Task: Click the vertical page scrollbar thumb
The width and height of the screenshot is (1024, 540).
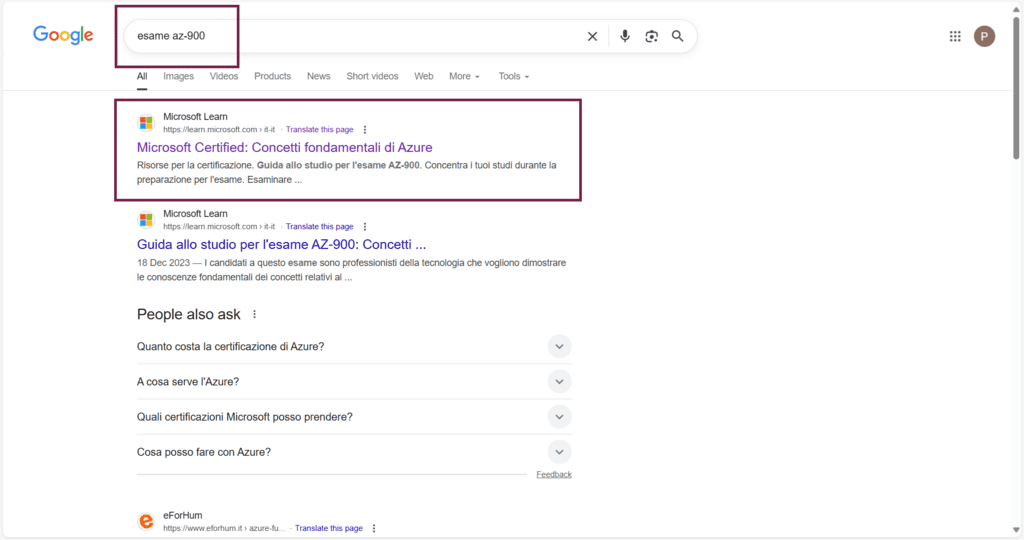Action: pos(1016,88)
